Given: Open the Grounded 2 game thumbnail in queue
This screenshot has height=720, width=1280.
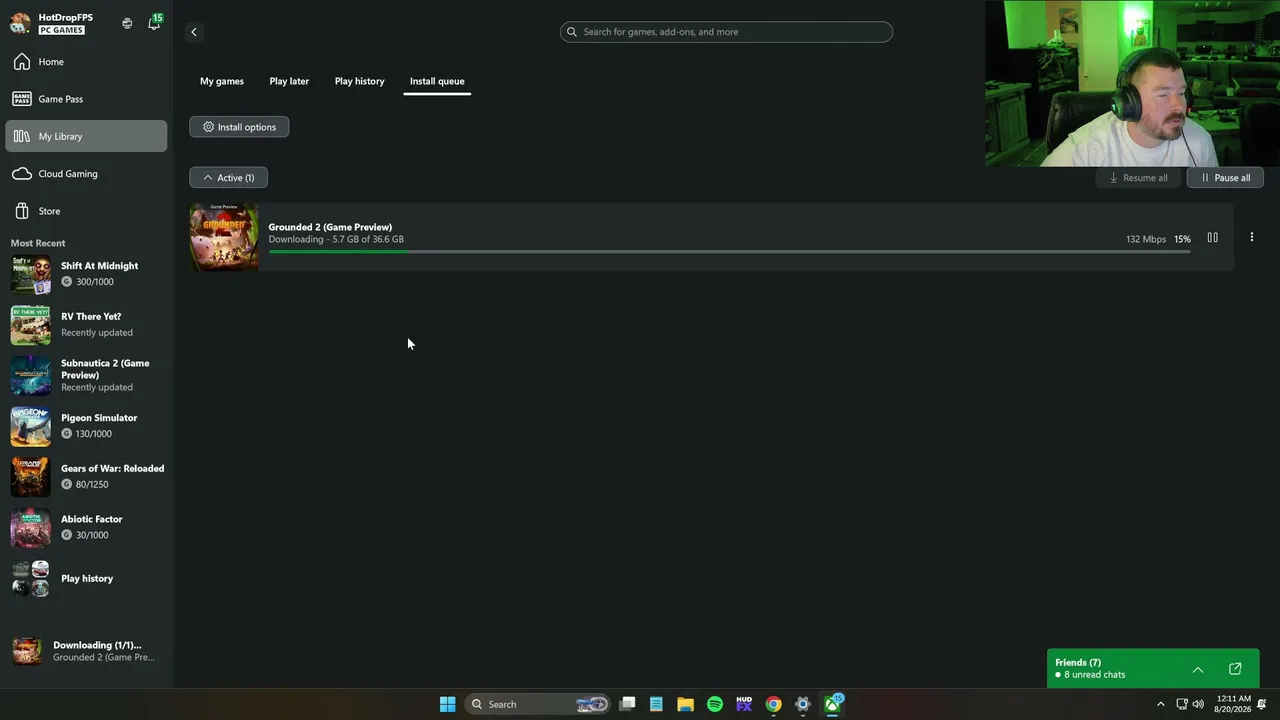Looking at the screenshot, I should (x=224, y=237).
